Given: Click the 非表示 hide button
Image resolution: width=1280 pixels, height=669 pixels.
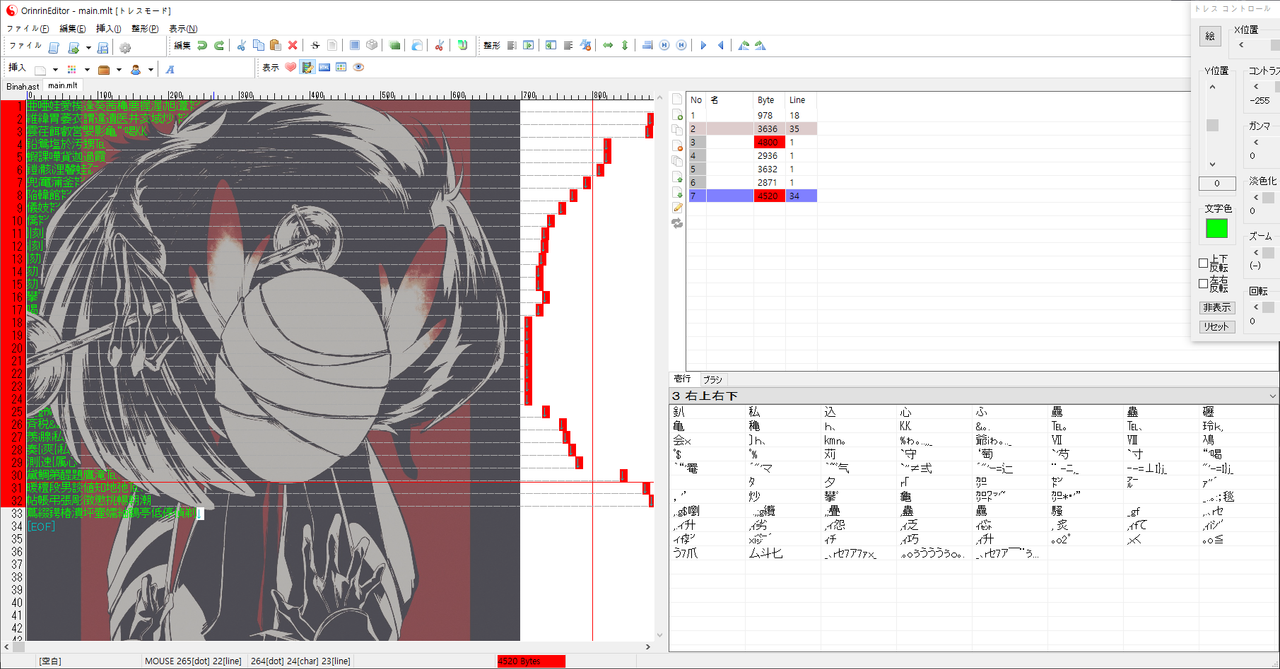Looking at the screenshot, I should (1217, 307).
